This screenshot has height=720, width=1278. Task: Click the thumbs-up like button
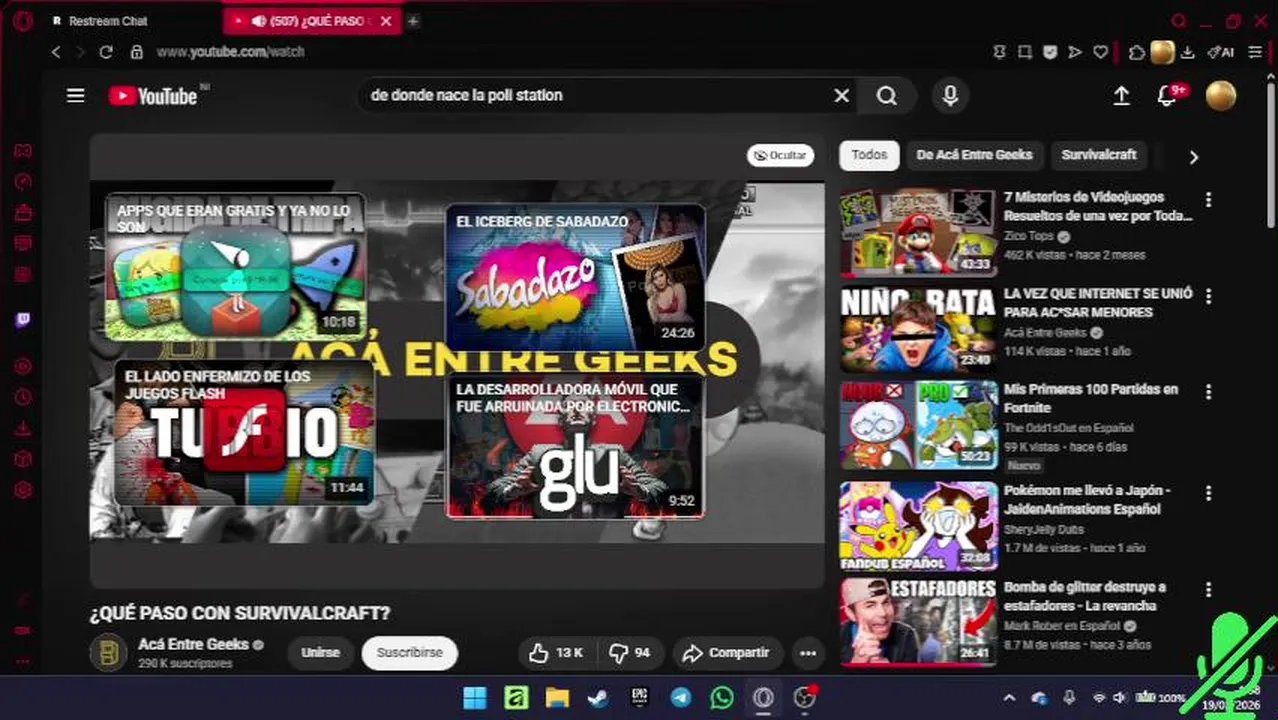coord(556,653)
